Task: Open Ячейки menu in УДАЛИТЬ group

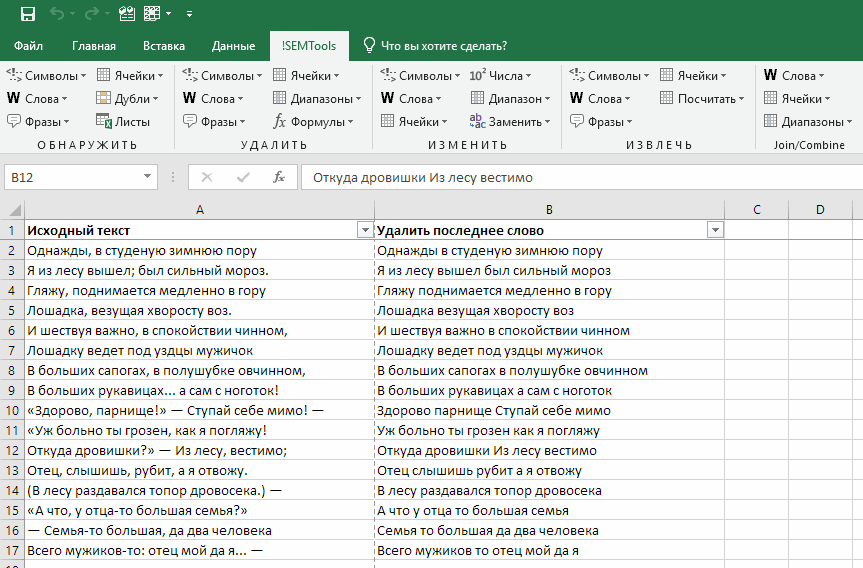Action: pyautogui.click(x=306, y=75)
